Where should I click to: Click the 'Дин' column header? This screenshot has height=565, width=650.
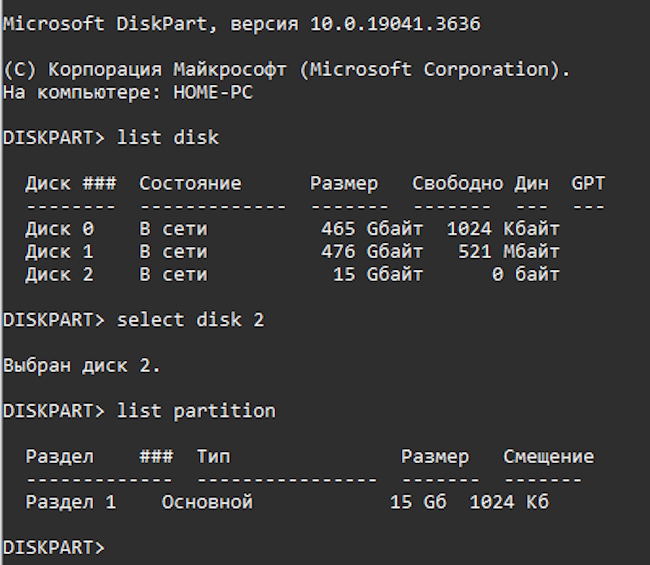[531, 184]
